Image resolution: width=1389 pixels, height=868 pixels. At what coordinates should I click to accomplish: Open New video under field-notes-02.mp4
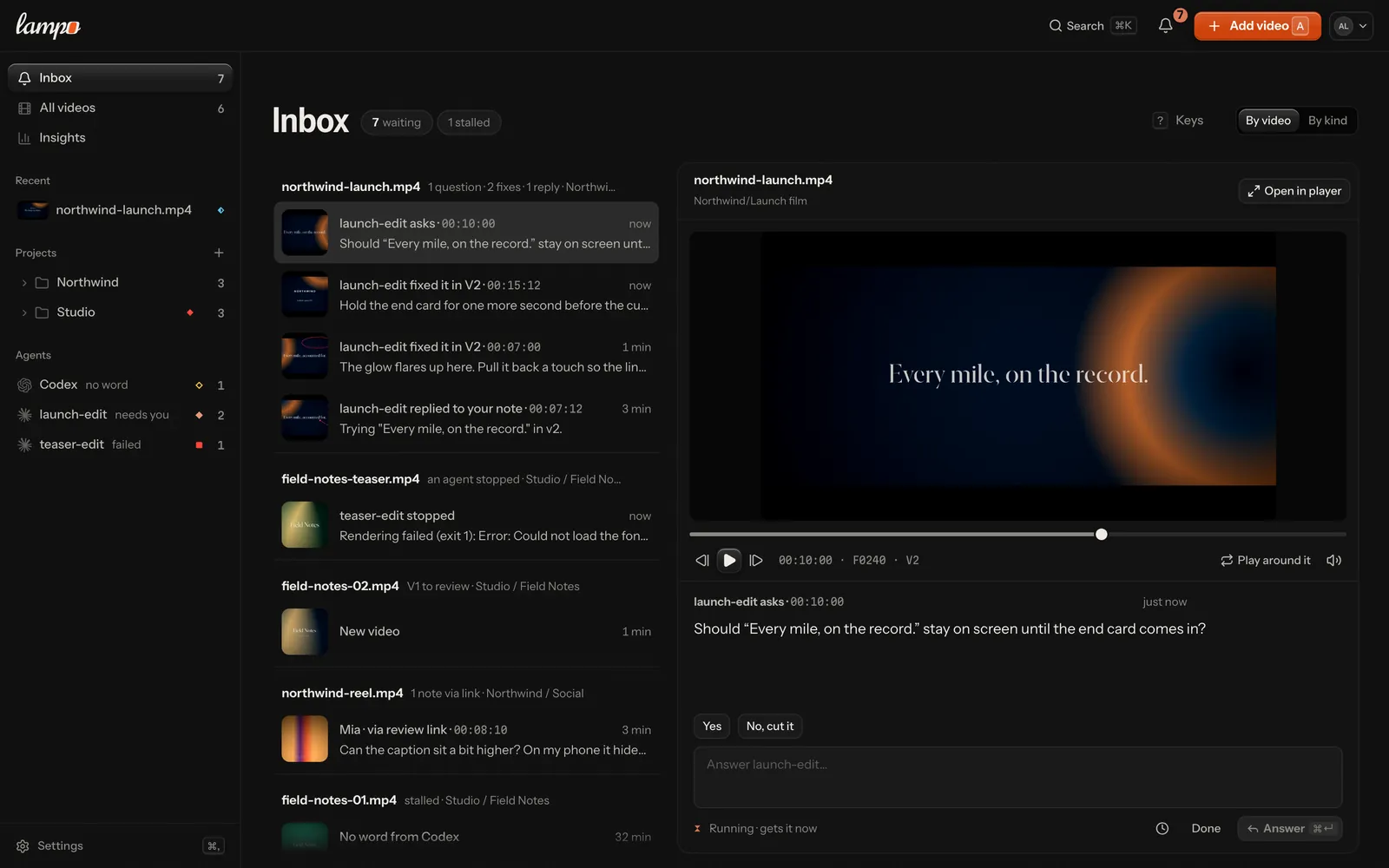[x=466, y=631]
